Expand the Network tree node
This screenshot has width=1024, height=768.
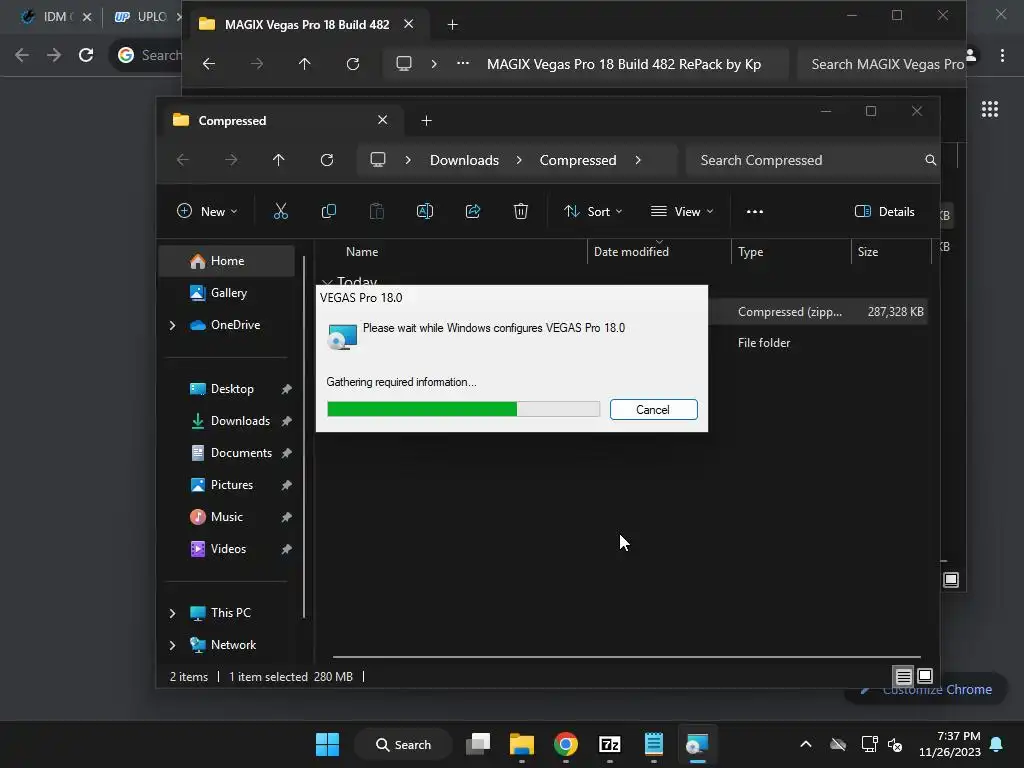point(172,645)
